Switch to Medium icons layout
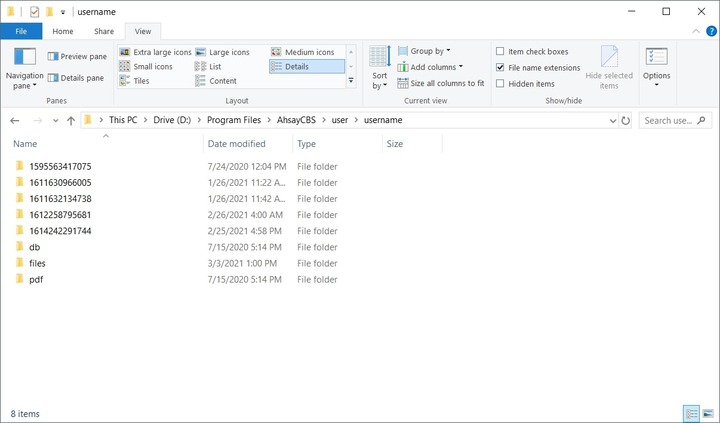The width and height of the screenshot is (720, 423). click(303, 52)
